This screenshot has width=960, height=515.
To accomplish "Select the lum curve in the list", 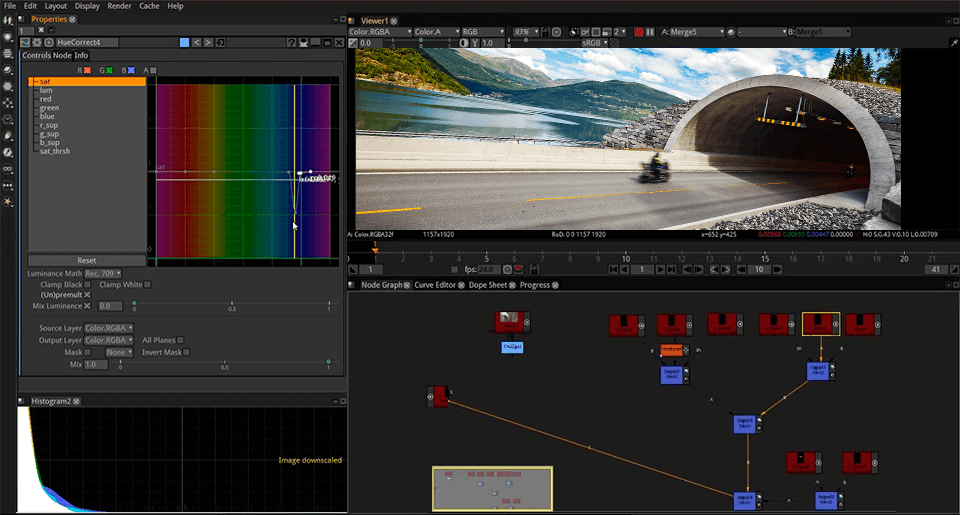I will coord(46,90).
